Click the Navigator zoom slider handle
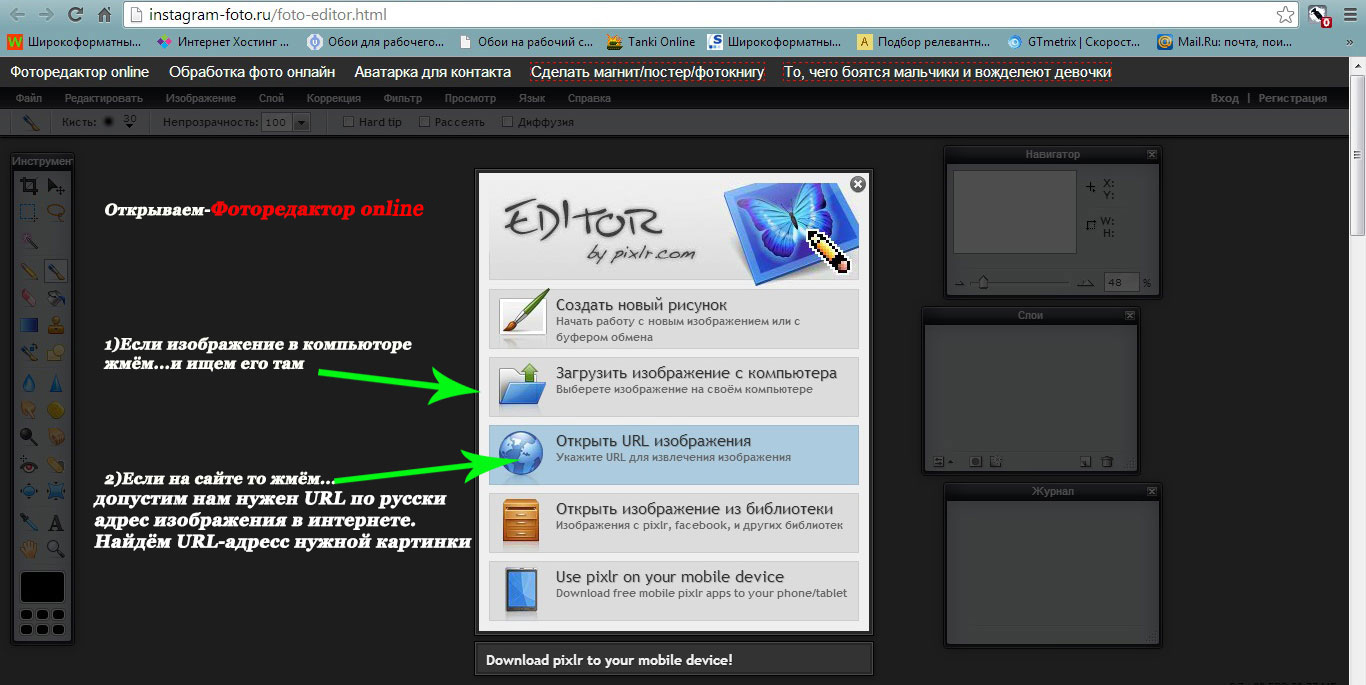The width and height of the screenshot is (1366, 685). click(x=984, y=283)
